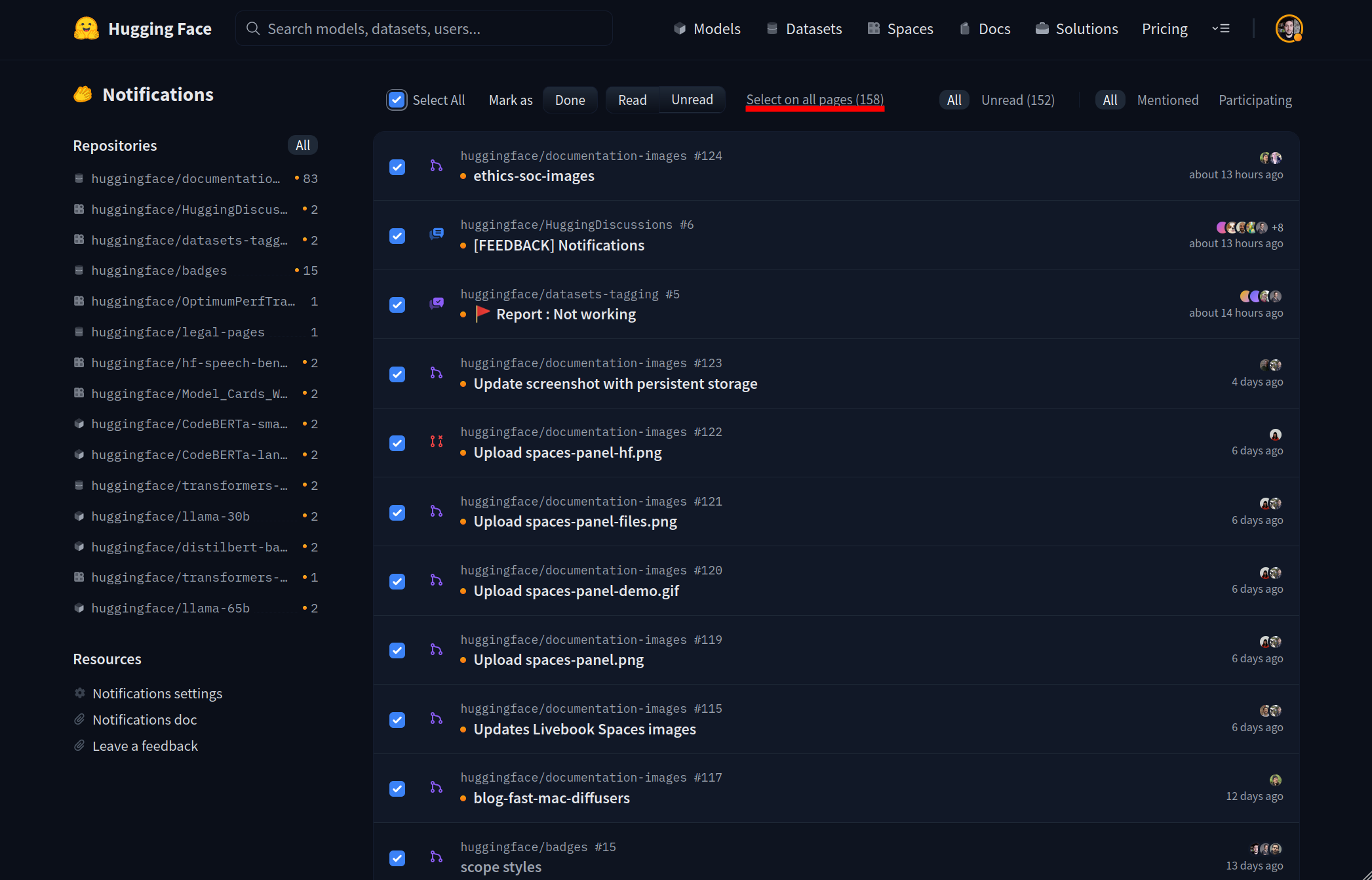Click participant avatars on HuggingDiscussions #6 row
The image size is (1372, 880).
pyautogui.click(x=1243, y=228)
